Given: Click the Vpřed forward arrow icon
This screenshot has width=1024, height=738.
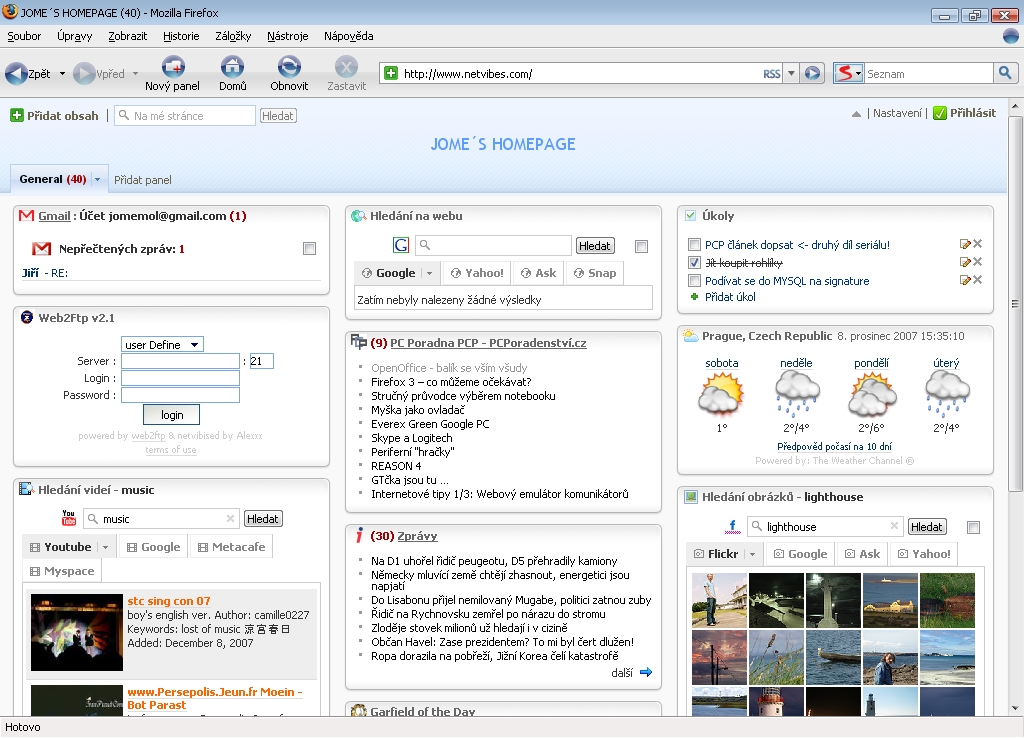Looking at the screenshot, I should click(x=84, y=74).
